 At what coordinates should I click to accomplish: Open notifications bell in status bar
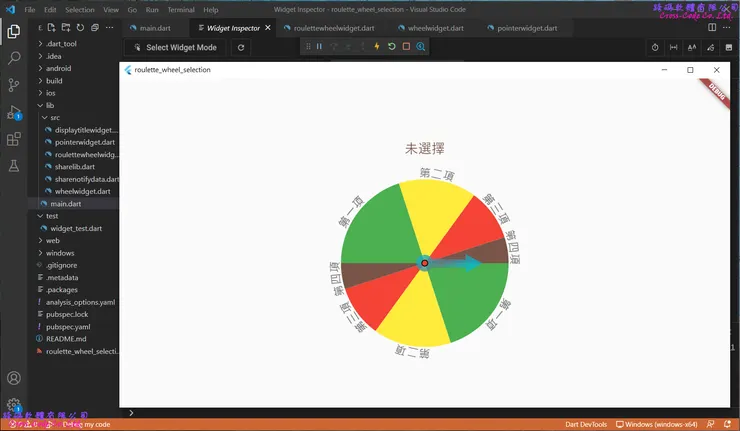pos(727,424)
